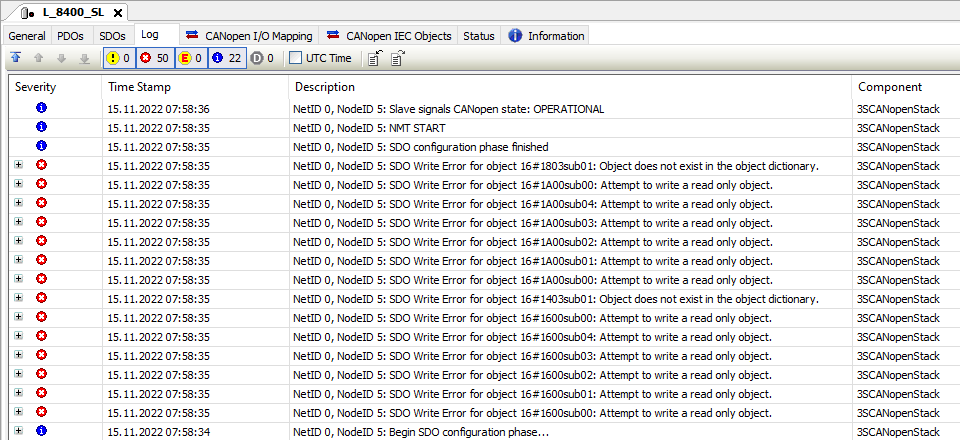
Task: Toggle the exceptions filter showing 0
Action: tap(191, 58)
